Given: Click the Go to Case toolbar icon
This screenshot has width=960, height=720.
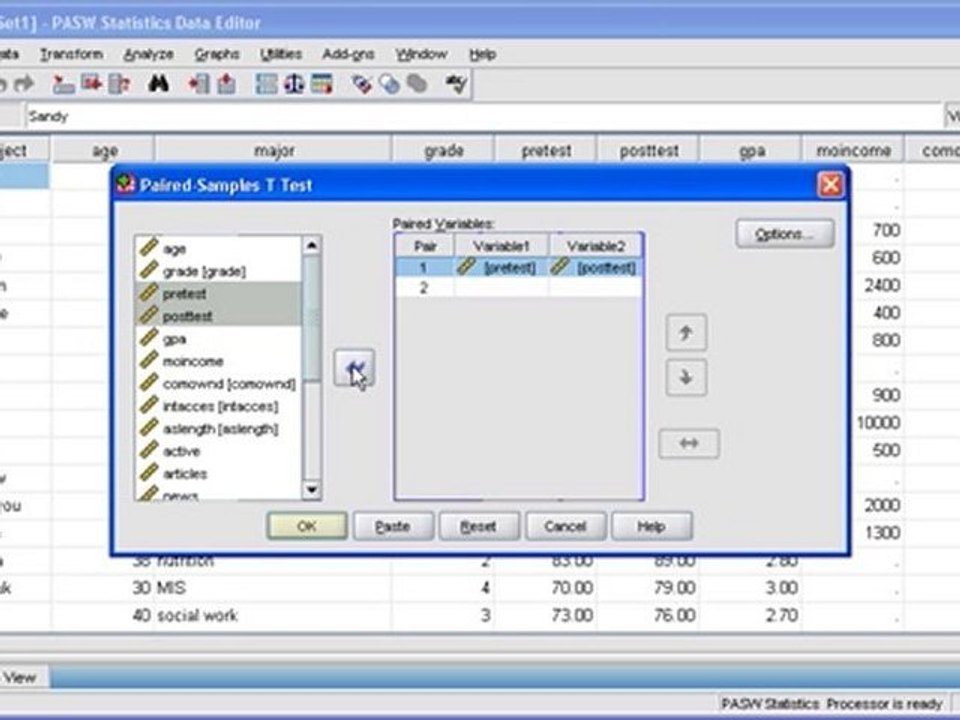Looking at the screenshot, I should pyautogui.click(x=63, y=84).
